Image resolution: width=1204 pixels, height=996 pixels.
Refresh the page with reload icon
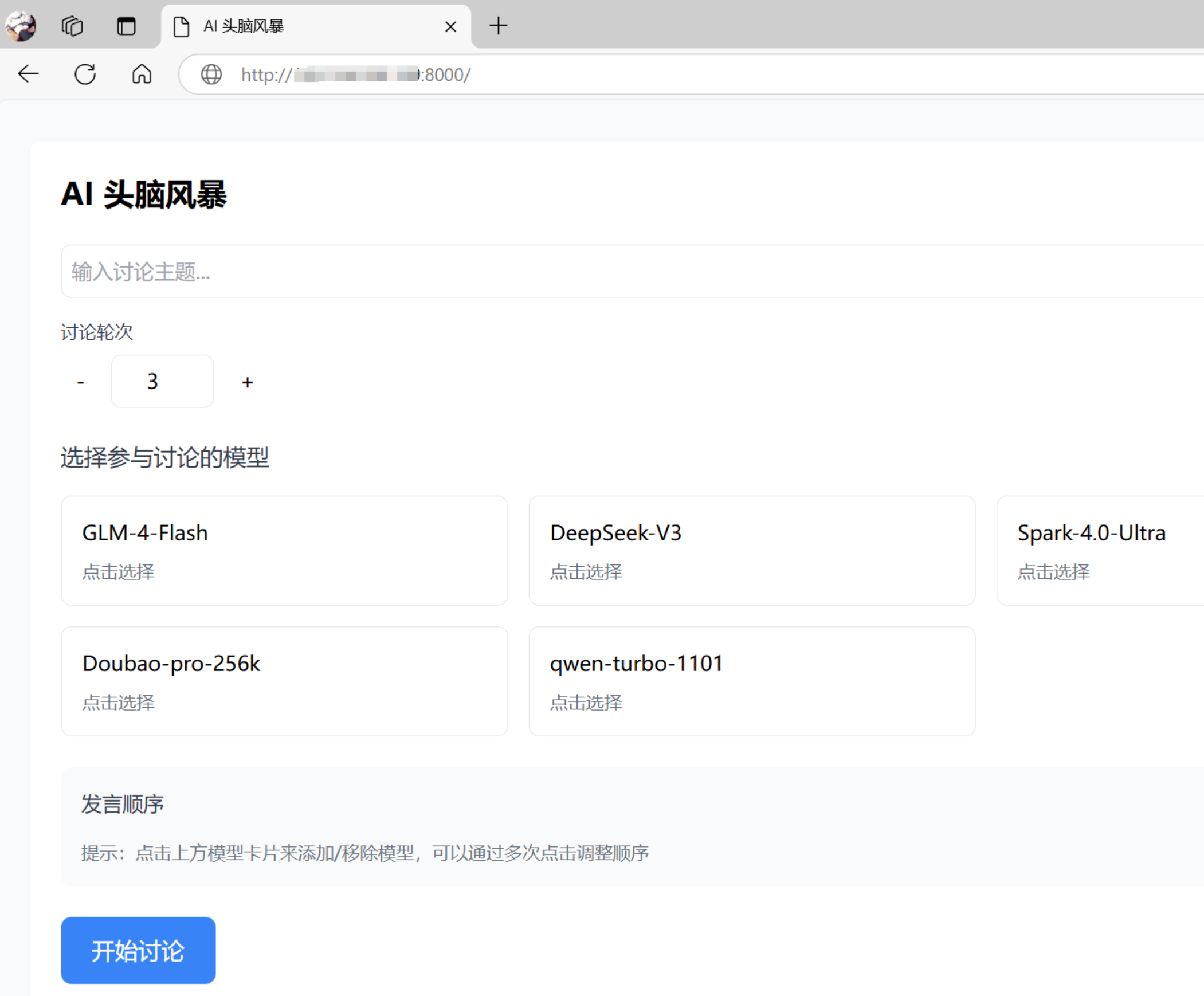(x=85, y=74)
